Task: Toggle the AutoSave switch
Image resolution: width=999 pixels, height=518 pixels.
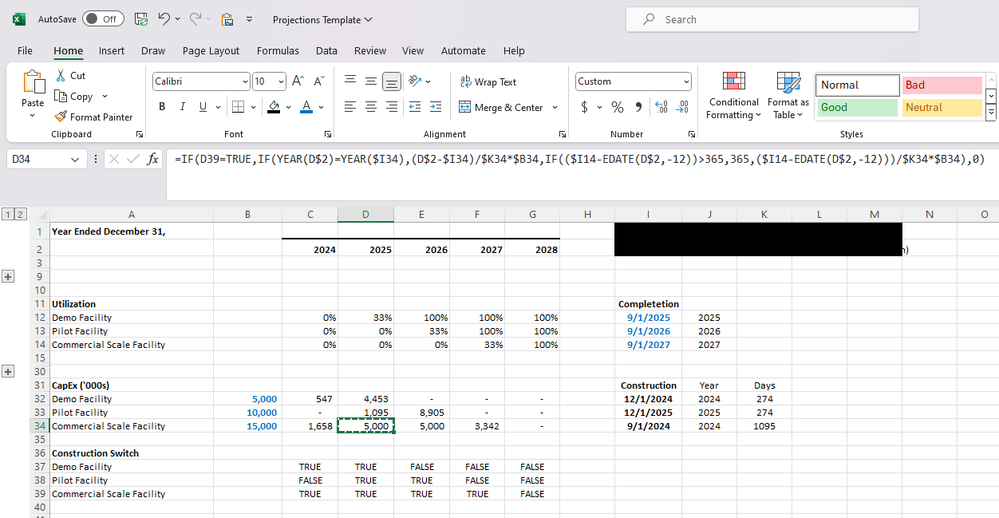Action: click(102, 19)
